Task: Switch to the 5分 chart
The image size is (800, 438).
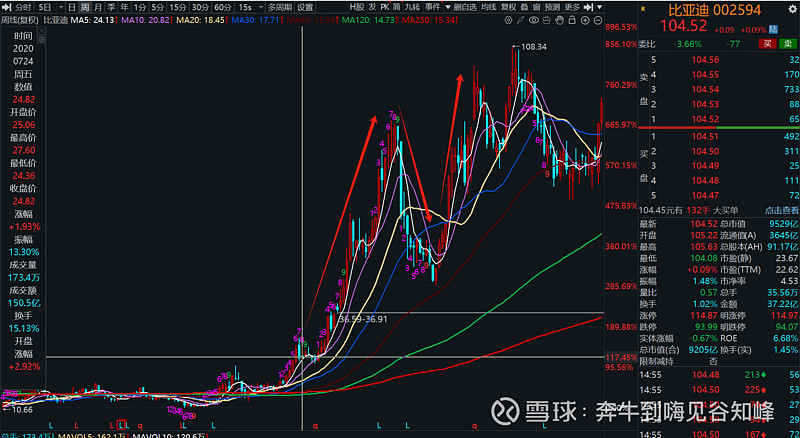Action: click(x=157, y=7)
